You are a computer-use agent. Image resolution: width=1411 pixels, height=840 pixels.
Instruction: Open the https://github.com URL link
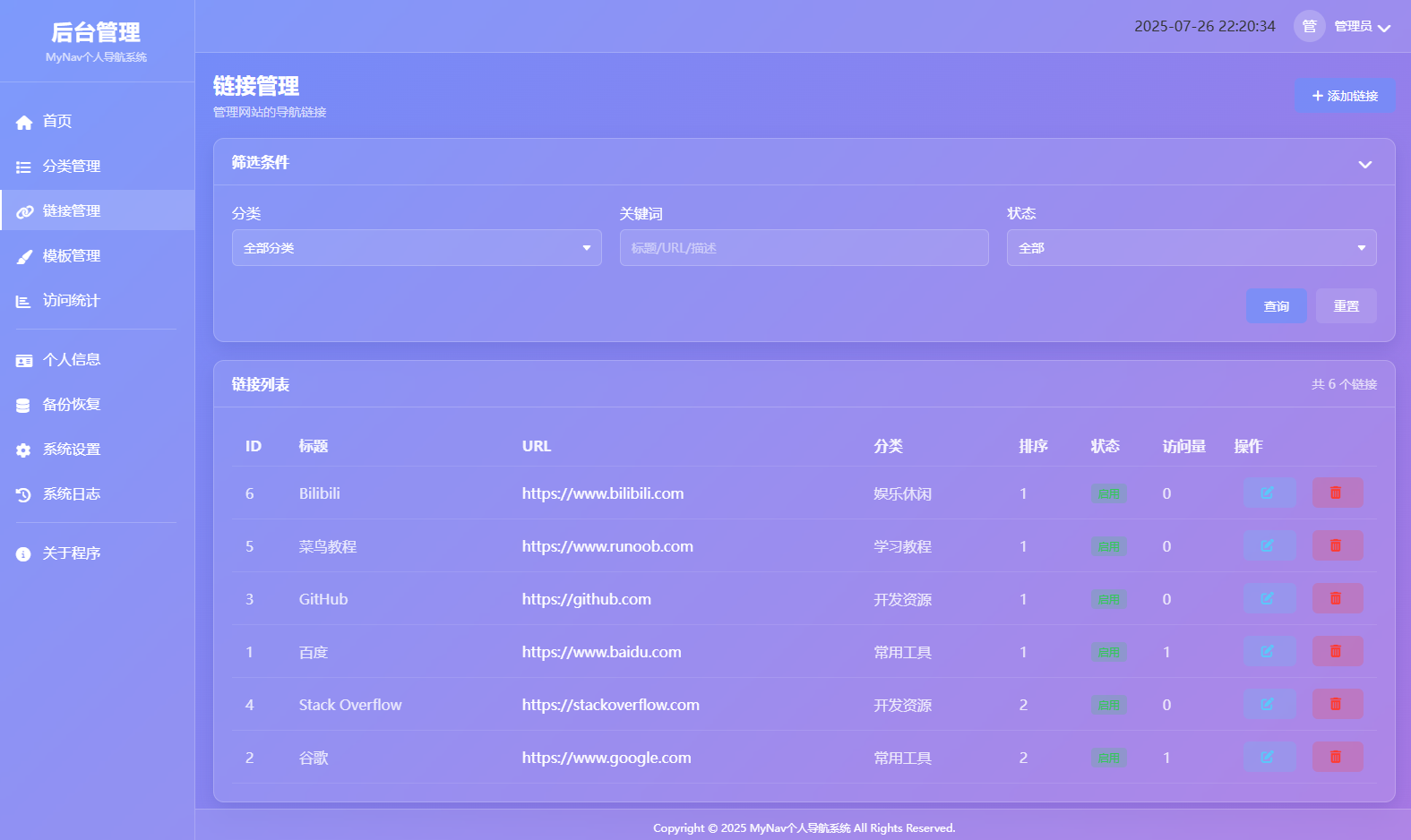pyautogui.click(x=586, y=599)
